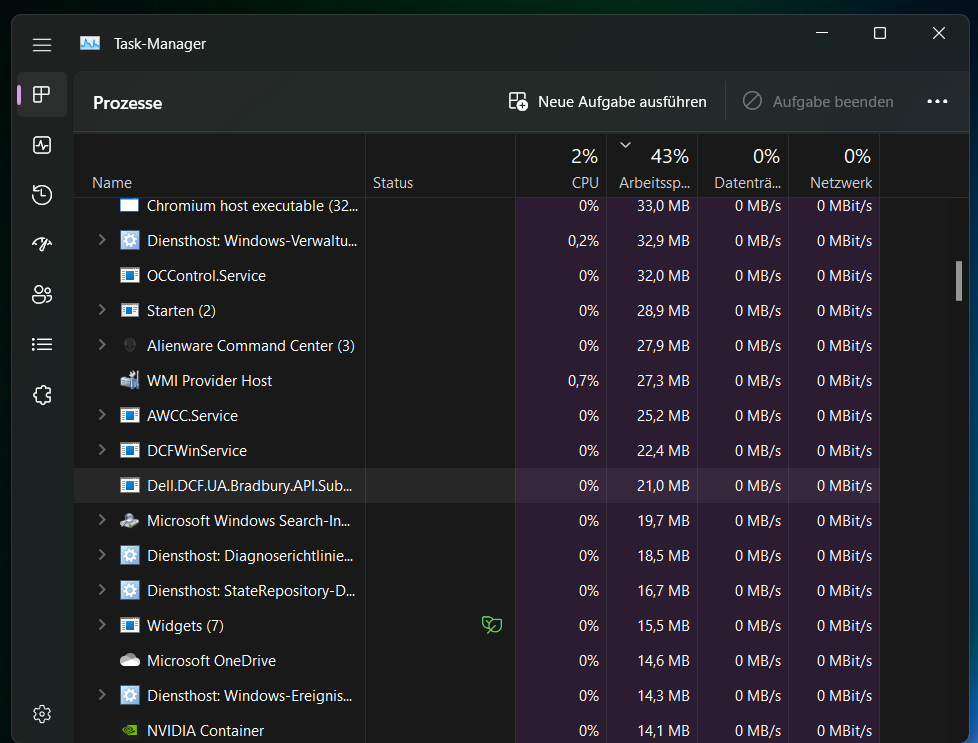Expand the AWCC.Service process

(x=102, y=414)
